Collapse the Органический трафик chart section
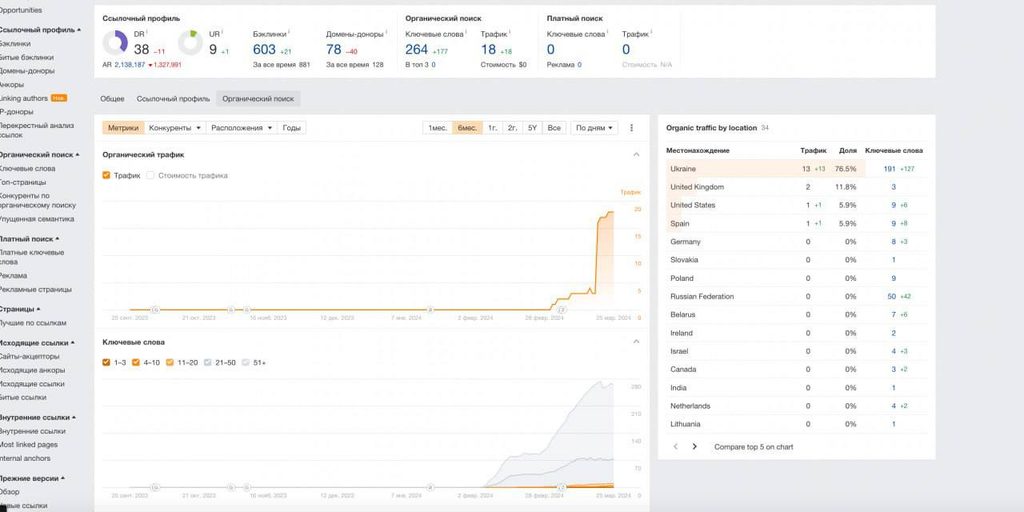 coord(636,155)
